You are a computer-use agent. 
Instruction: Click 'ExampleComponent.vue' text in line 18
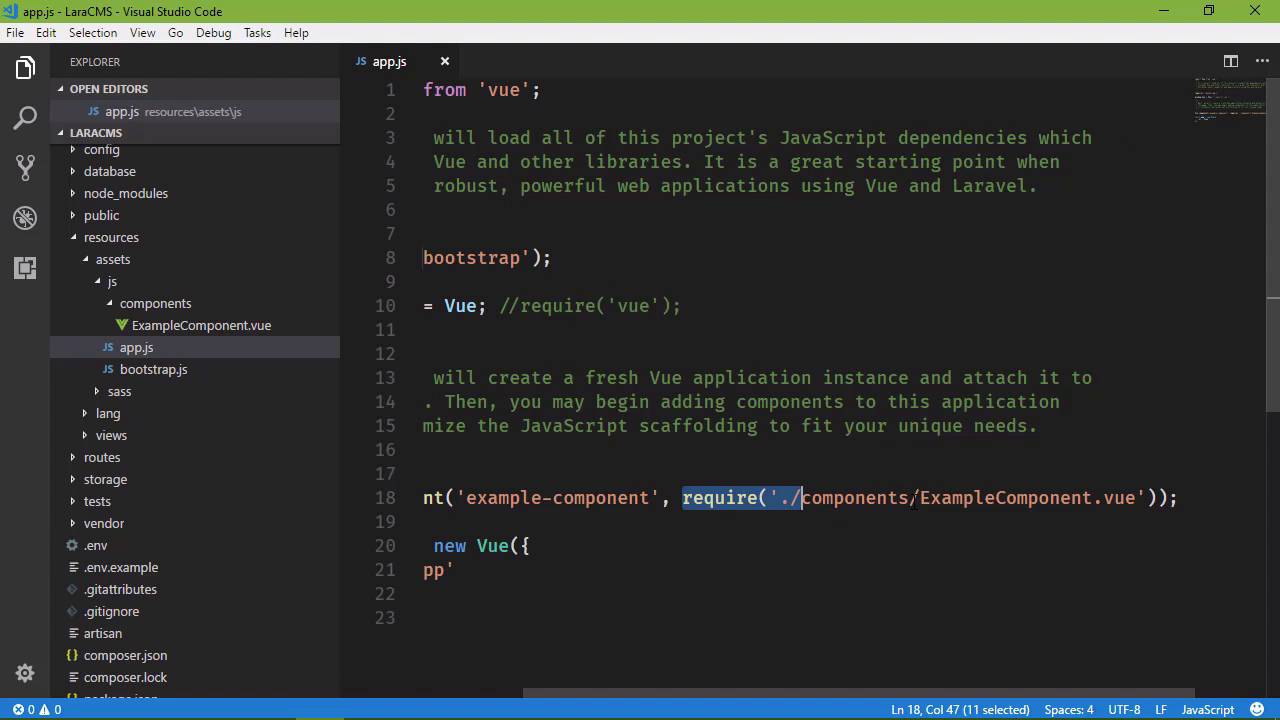coord(1027,497)
